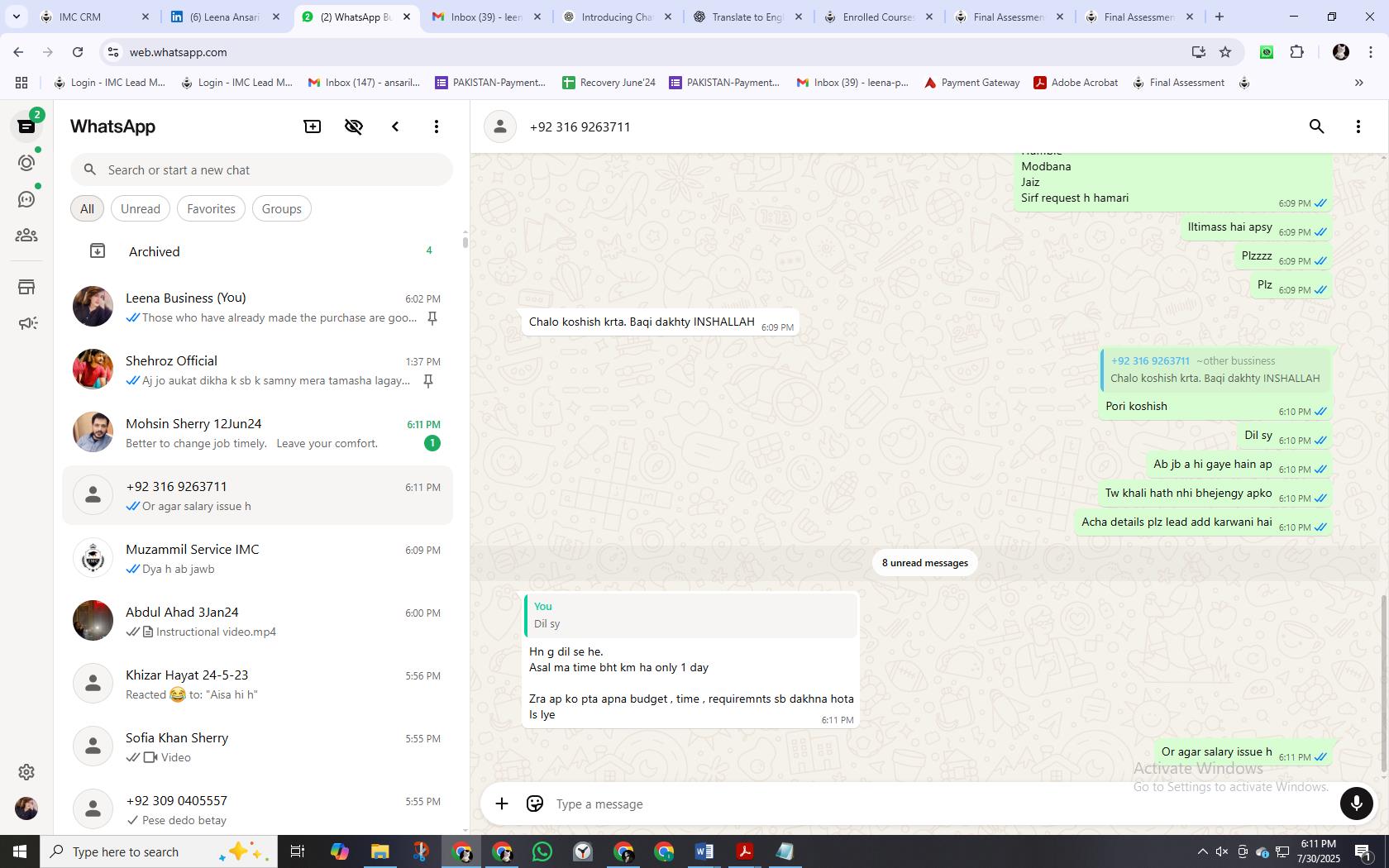
Task: Click quoted reply 'Chalo koshish krta' preview
Action: [1215, 370]
